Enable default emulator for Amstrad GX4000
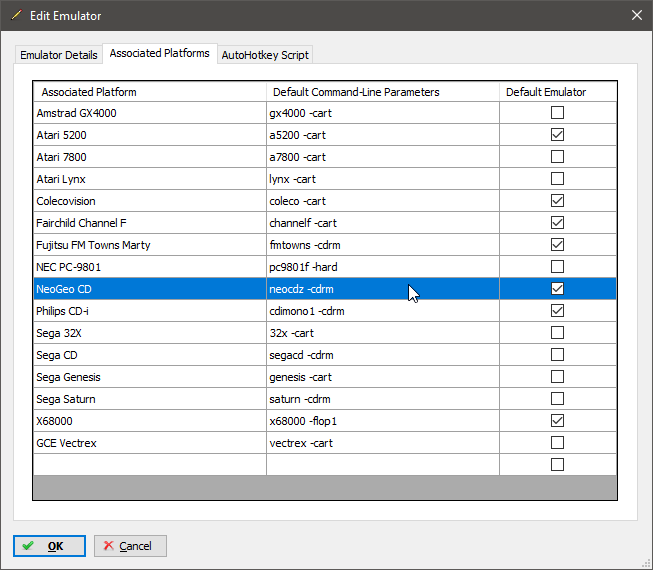 click(557, 112)
